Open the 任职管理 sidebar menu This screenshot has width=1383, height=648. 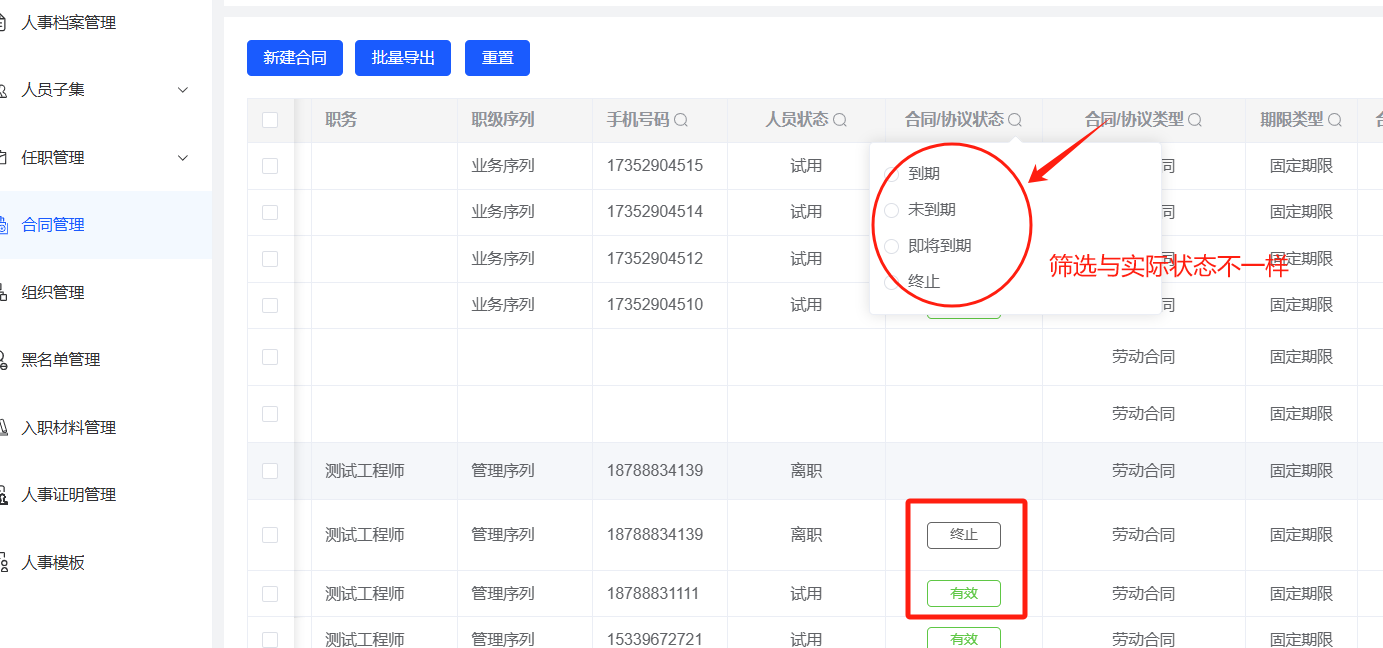(x=53, y=158)
